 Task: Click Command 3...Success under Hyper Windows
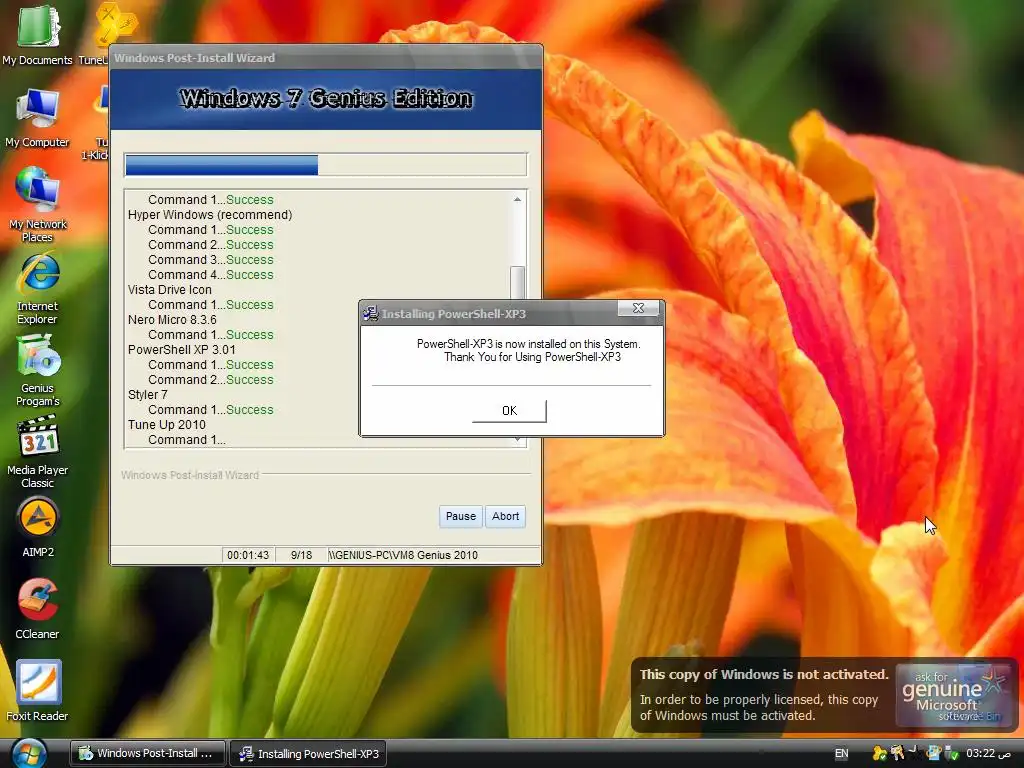[210, 260]
